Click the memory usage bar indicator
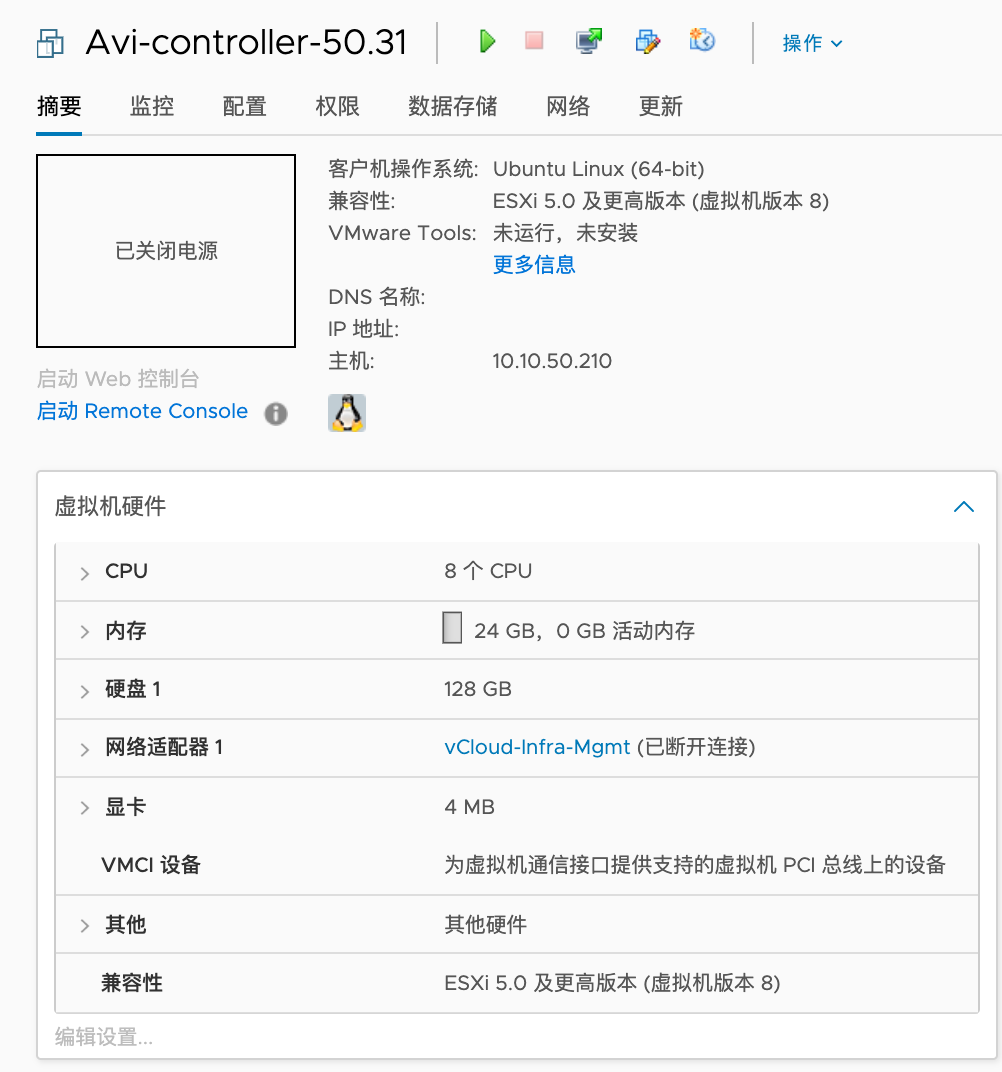1002x1072 pixels. click(452, 628)
